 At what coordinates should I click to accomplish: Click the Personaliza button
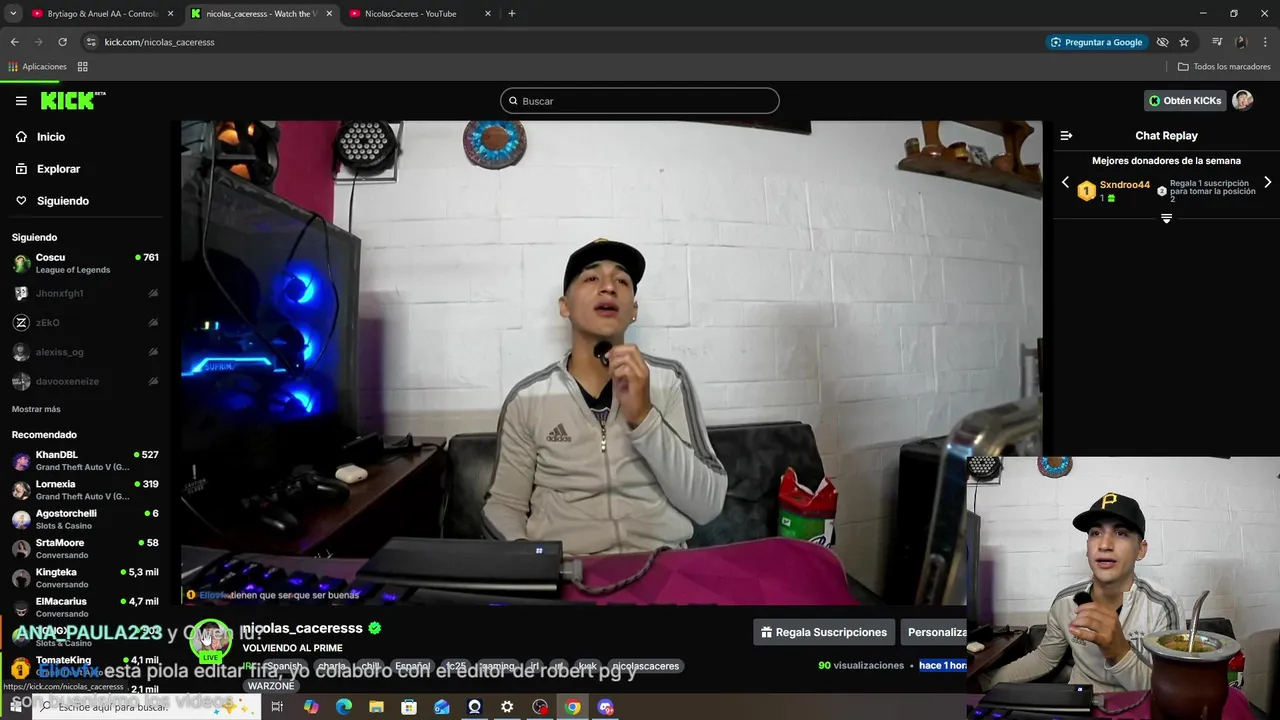click(935, 632)
